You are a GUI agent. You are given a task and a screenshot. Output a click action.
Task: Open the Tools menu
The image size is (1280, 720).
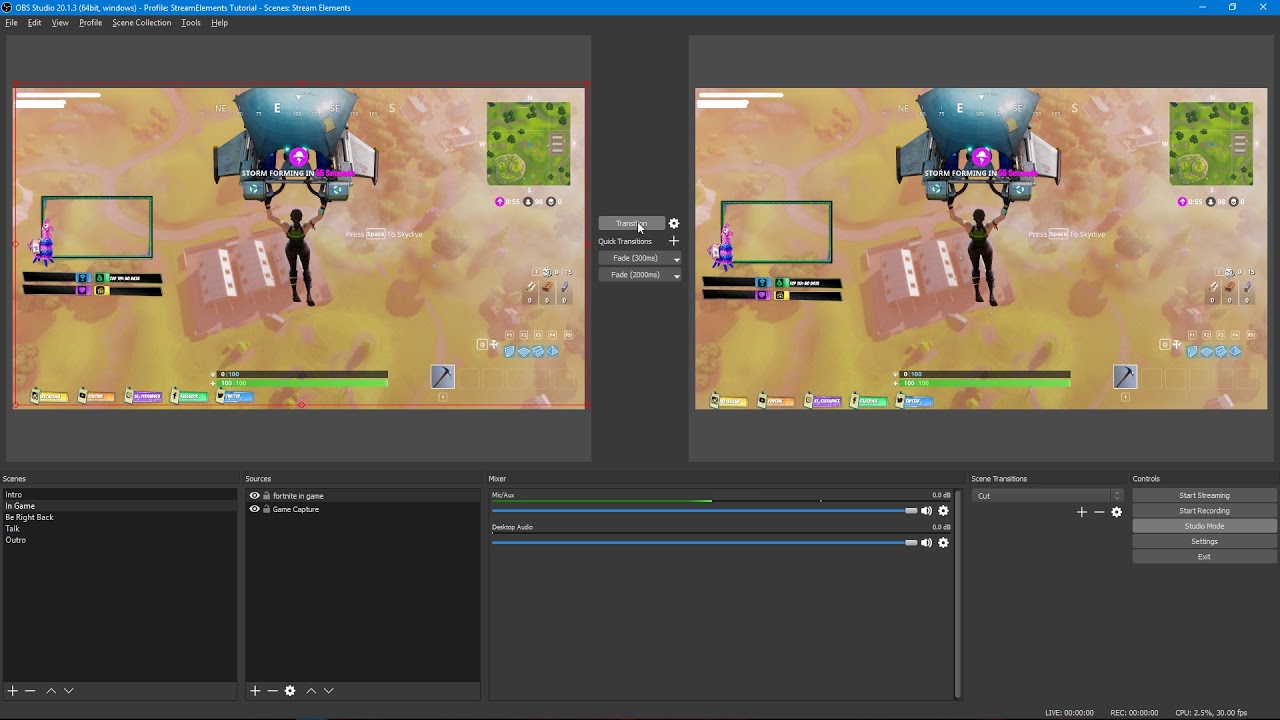coord(190,22)
